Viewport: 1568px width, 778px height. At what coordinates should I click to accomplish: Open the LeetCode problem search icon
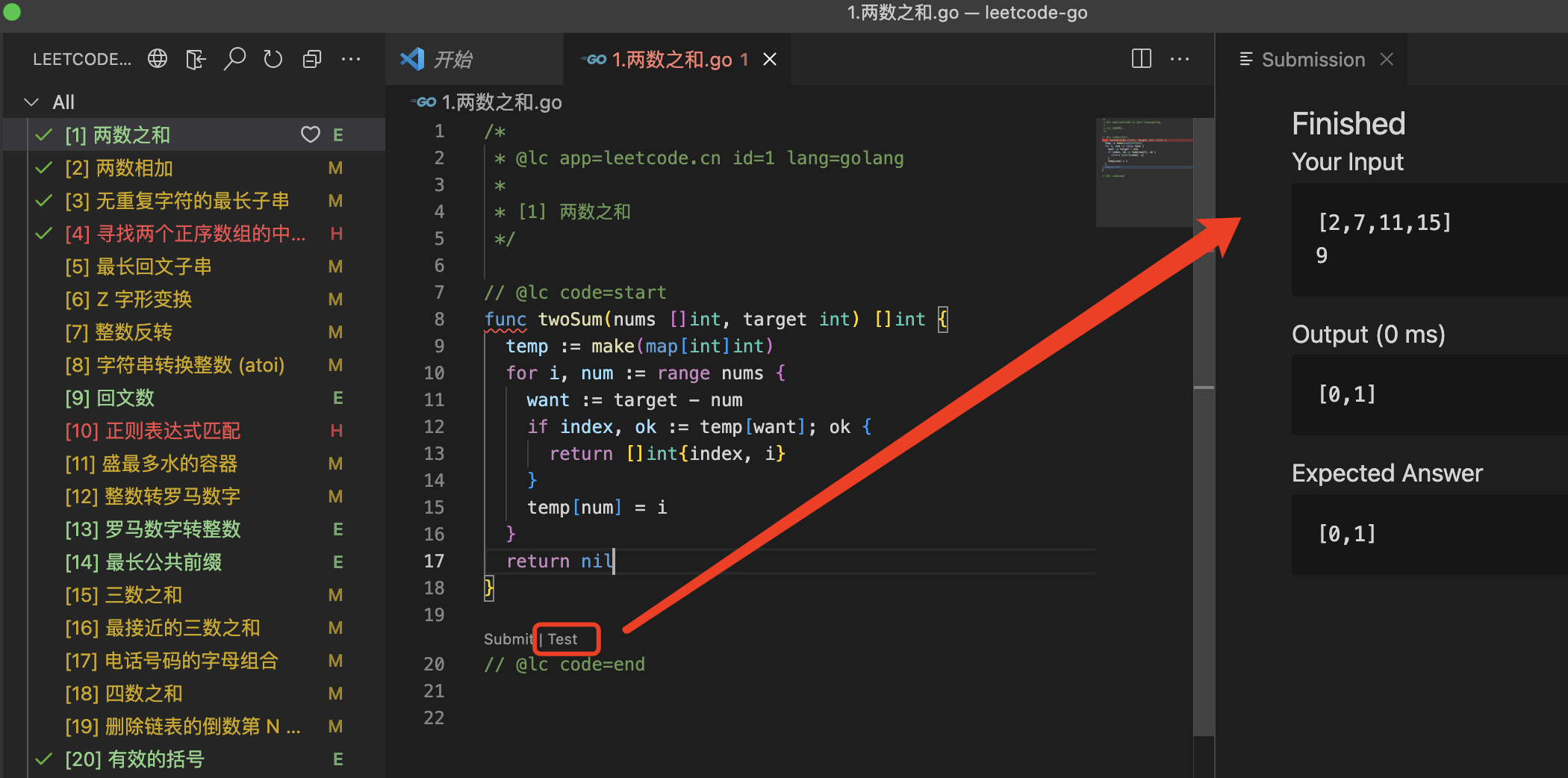tap(234, 58)
